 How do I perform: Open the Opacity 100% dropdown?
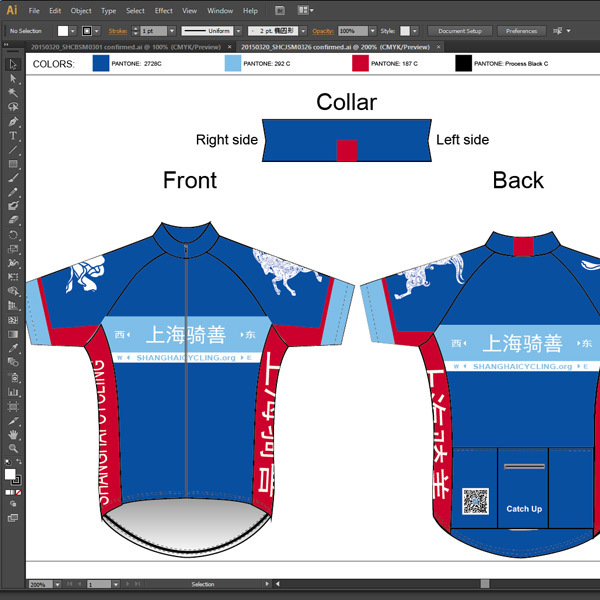[372, 31]
